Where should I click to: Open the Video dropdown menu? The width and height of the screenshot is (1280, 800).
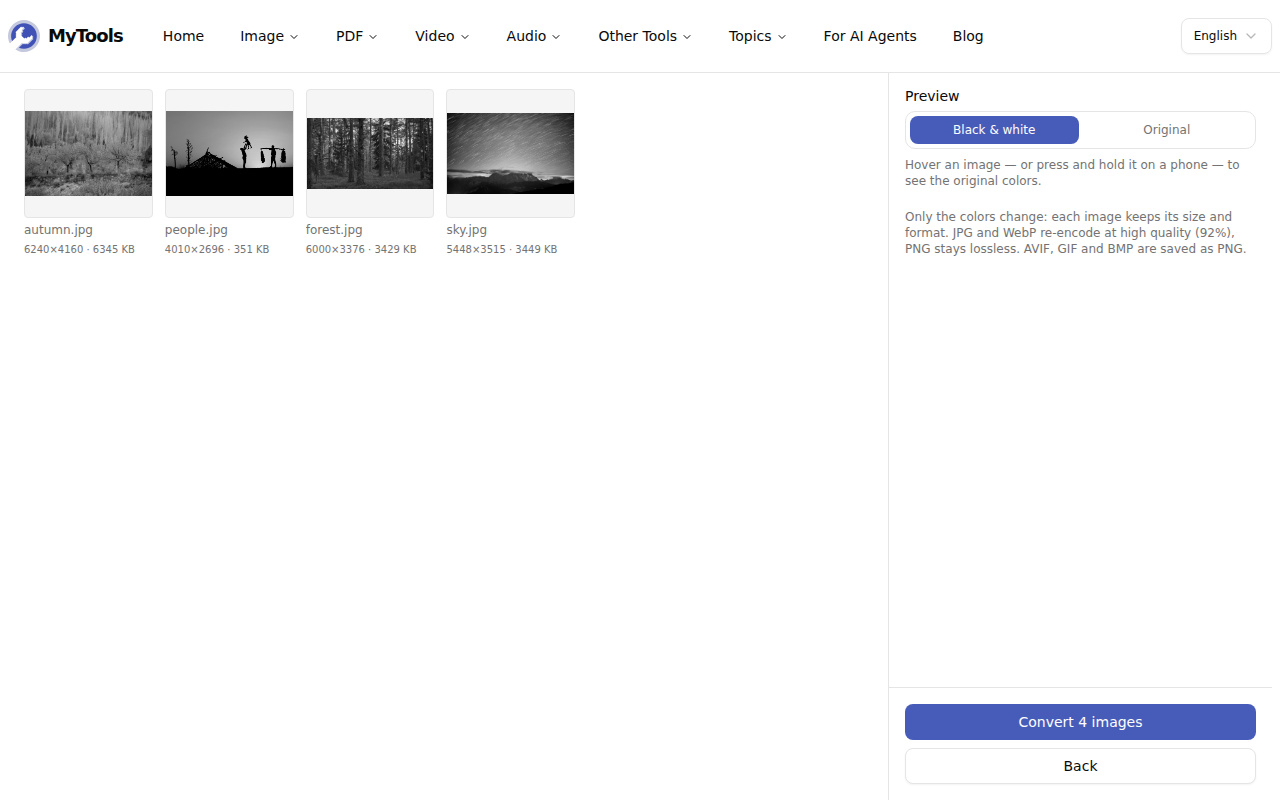(x=442, y=36)
